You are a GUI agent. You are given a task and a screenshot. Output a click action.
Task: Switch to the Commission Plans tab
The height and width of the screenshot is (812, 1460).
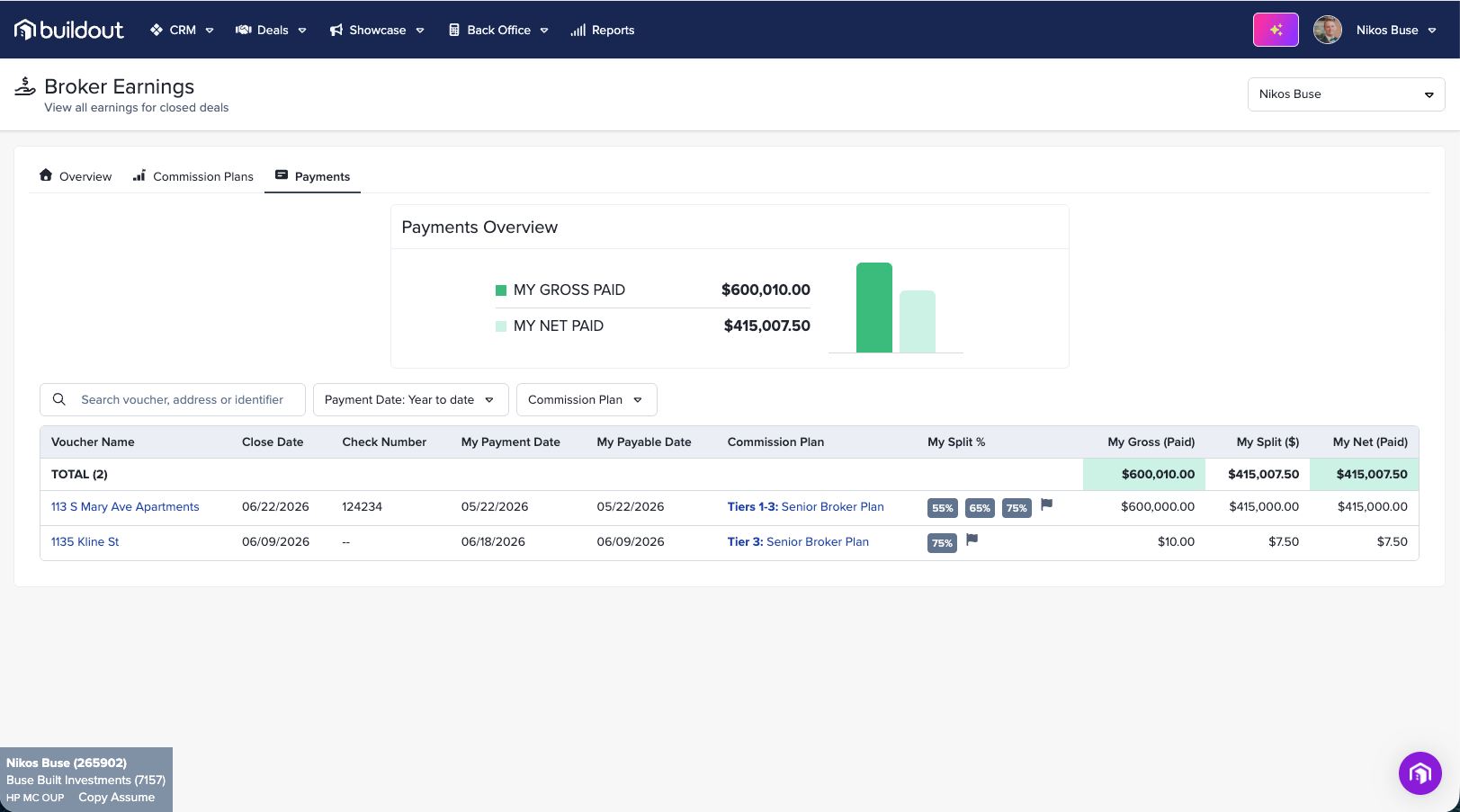pyautogui.click(x=193, y=176)
